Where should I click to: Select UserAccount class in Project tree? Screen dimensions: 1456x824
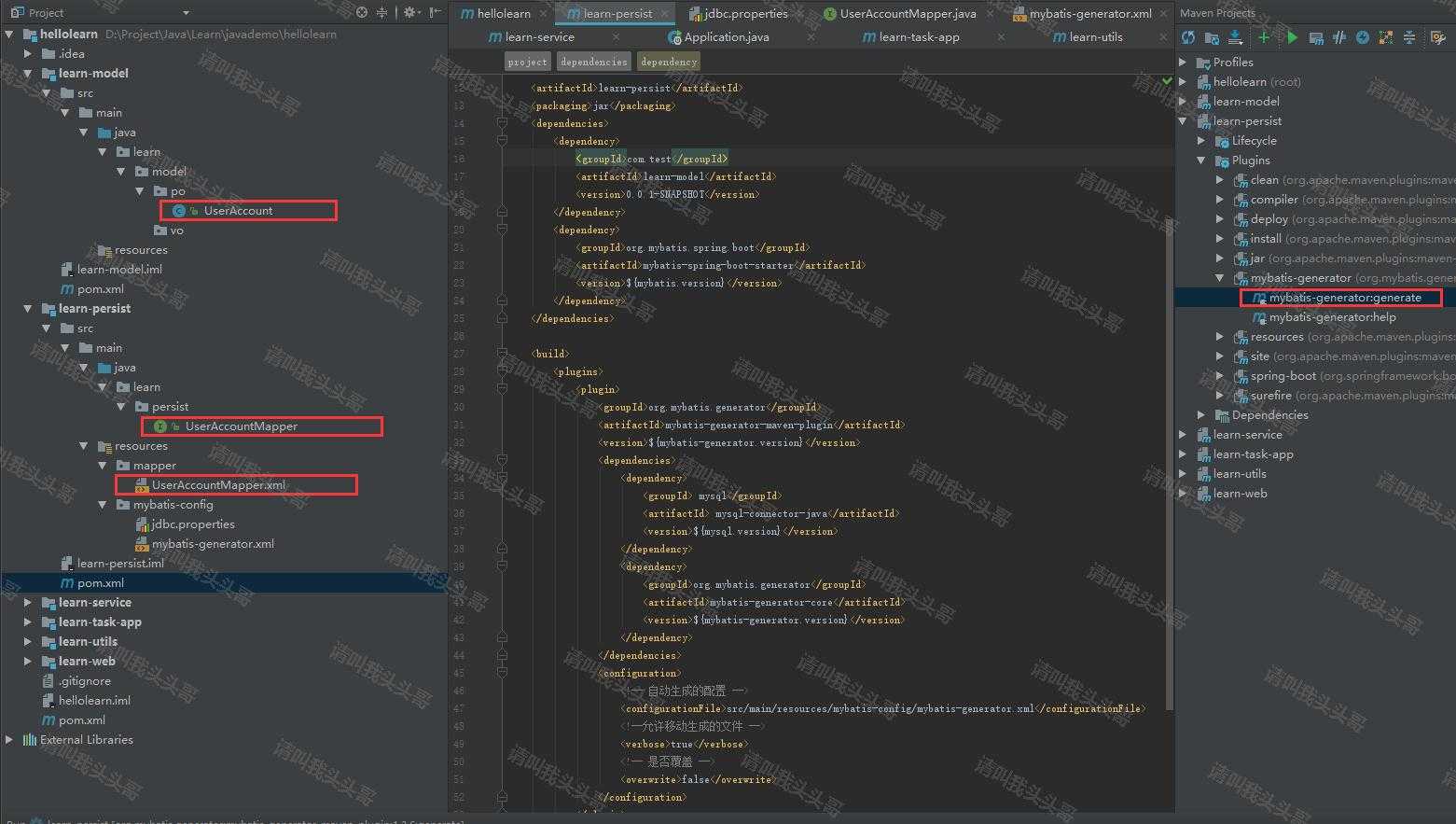pyautogui.click(x=238, y=210)
